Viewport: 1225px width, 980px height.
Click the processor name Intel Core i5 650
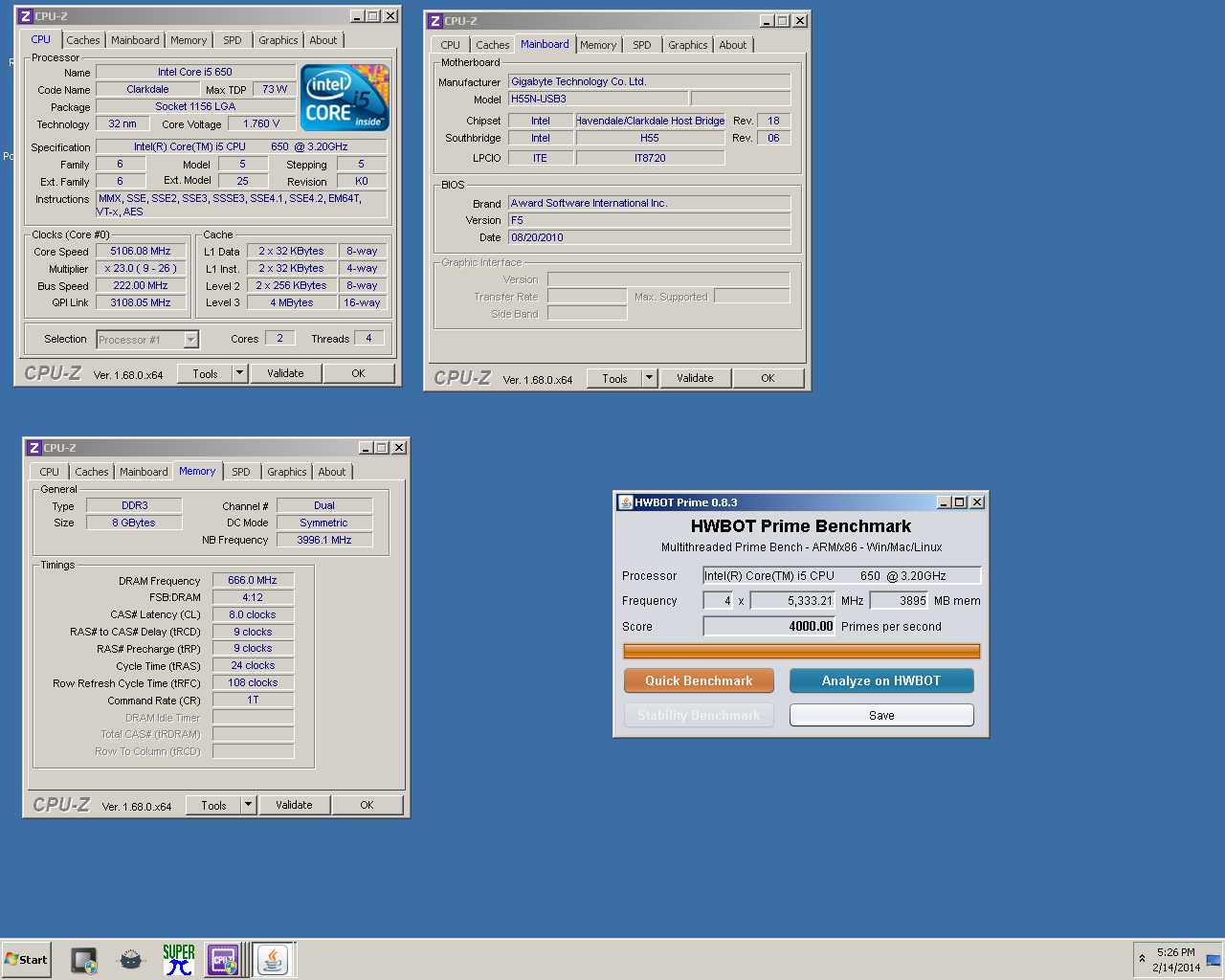tap(195, 72)
